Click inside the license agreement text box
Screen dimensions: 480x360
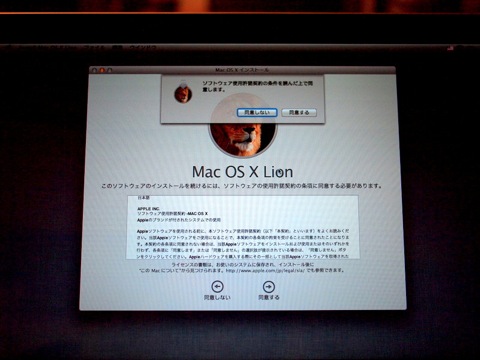point(243,227)
